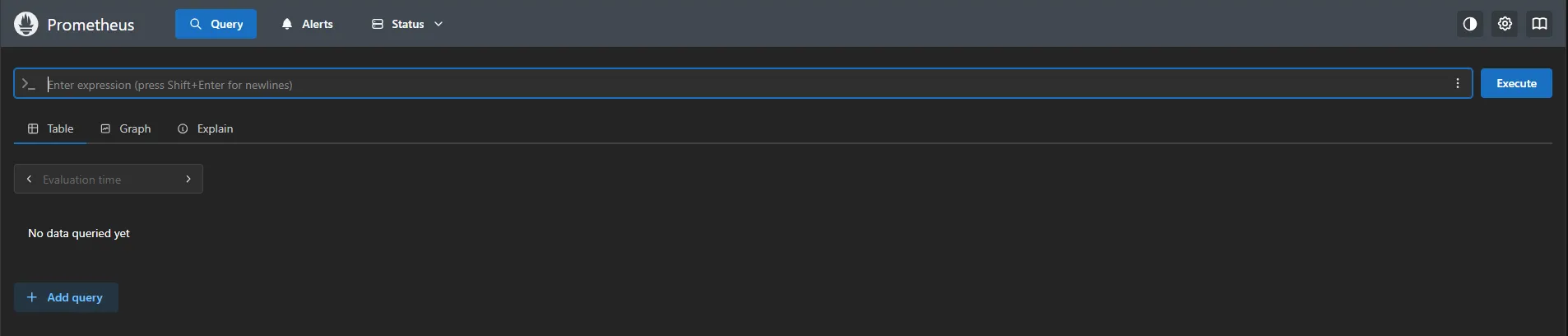Screen dimensions: 1568x336
Task: Toggle the dark/light theme icon
Action: coord(1470,24)
